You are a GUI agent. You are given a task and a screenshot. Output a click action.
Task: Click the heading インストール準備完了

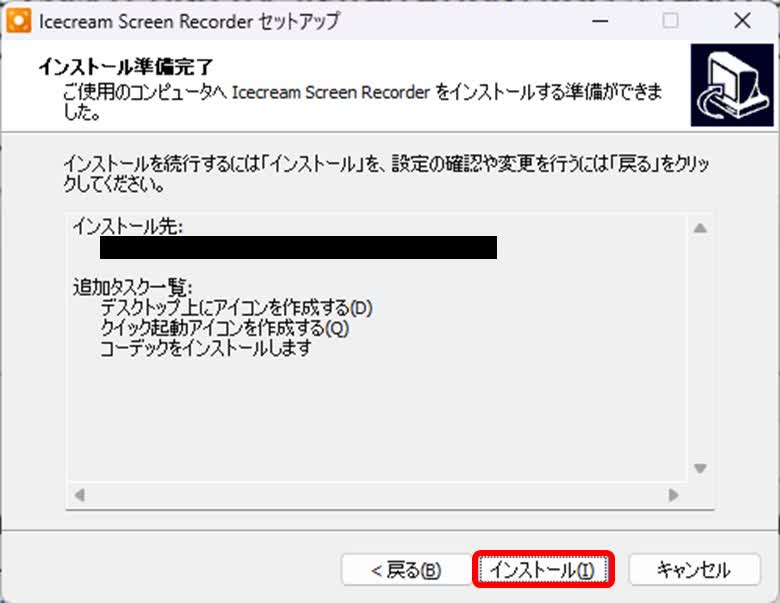click(126, 67)
